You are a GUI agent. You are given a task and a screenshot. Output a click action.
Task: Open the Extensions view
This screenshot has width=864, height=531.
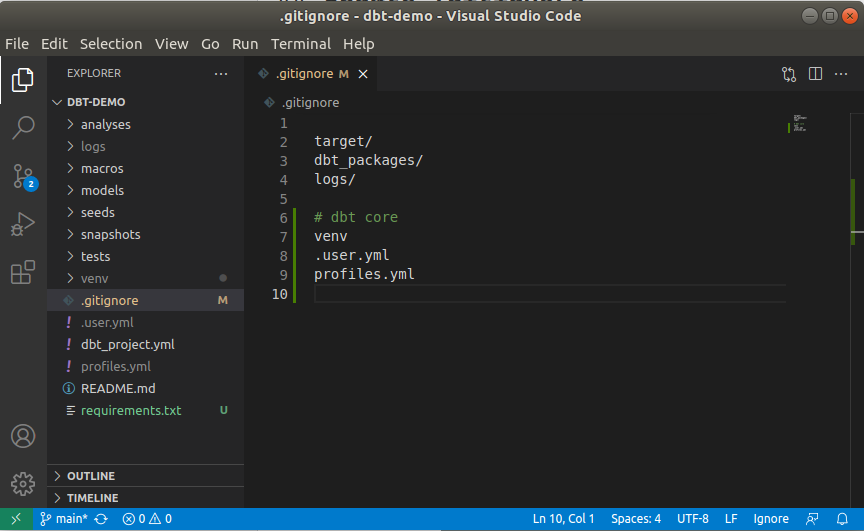click(23, 272)
